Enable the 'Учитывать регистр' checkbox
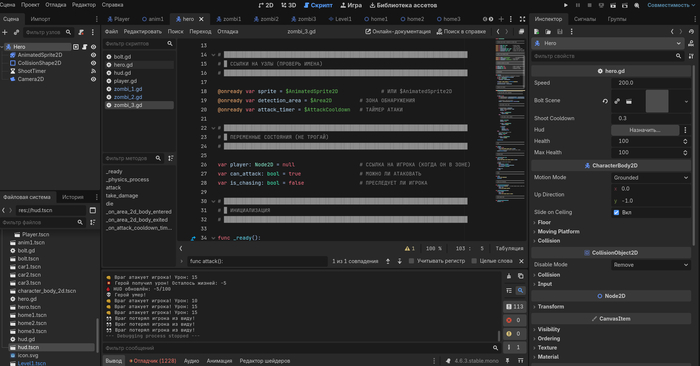 (x=412, y=261)
